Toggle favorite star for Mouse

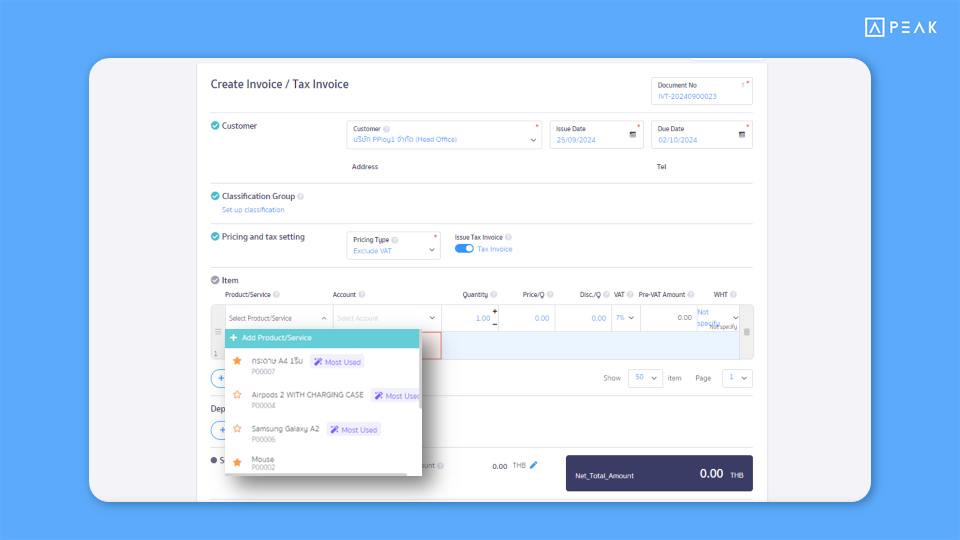238,462
